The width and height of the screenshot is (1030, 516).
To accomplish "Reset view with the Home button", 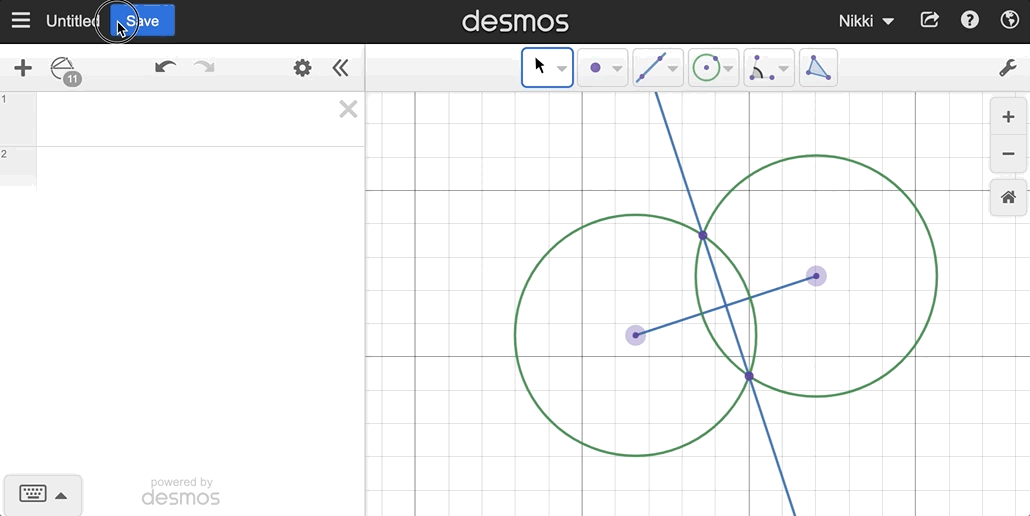I will pyautogui.click(x=1008, y=197).
